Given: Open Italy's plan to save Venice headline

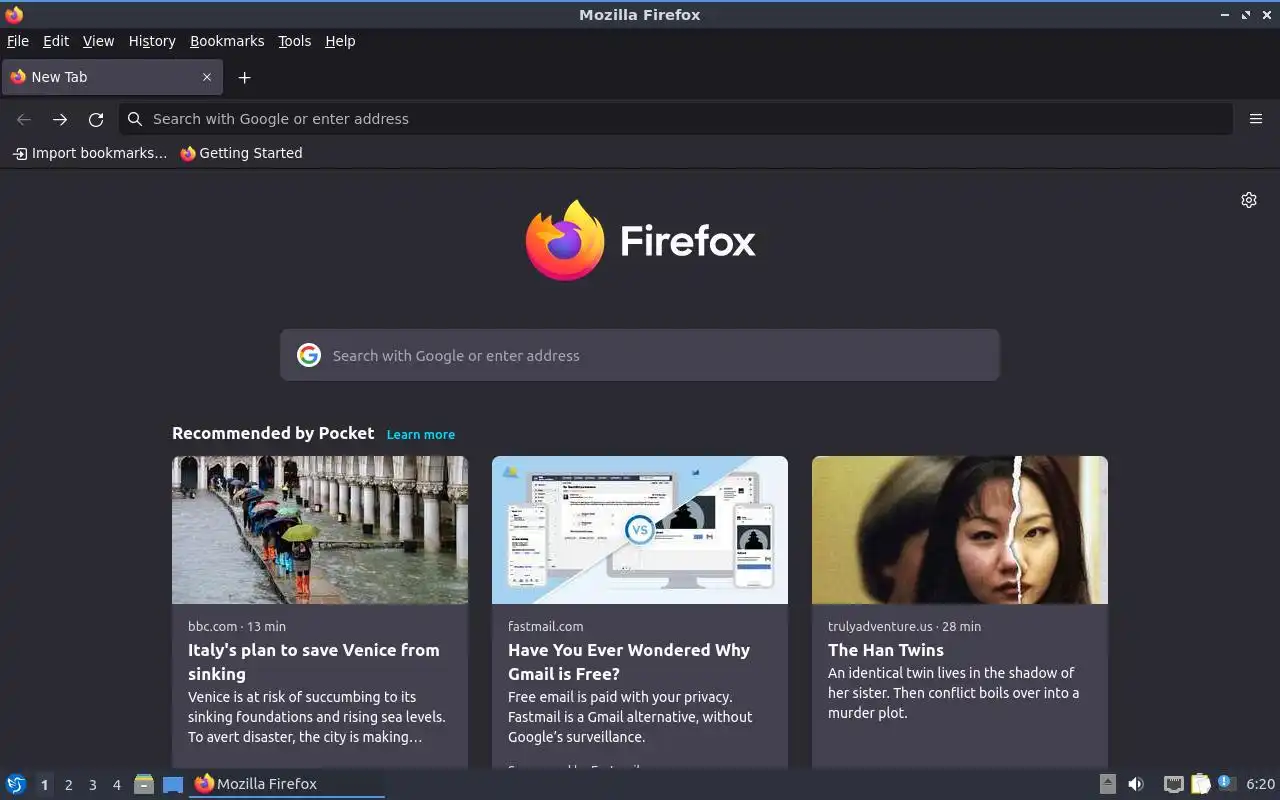Looking at the screenshot, I should [x=314, y=662].
